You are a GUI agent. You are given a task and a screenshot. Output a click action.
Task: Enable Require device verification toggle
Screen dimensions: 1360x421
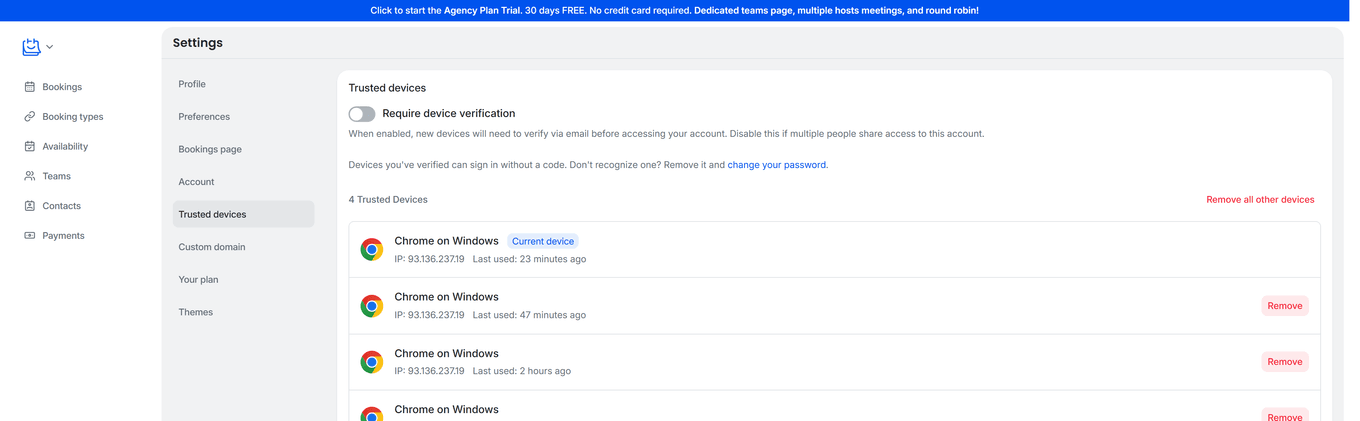[x=362, y=114]
